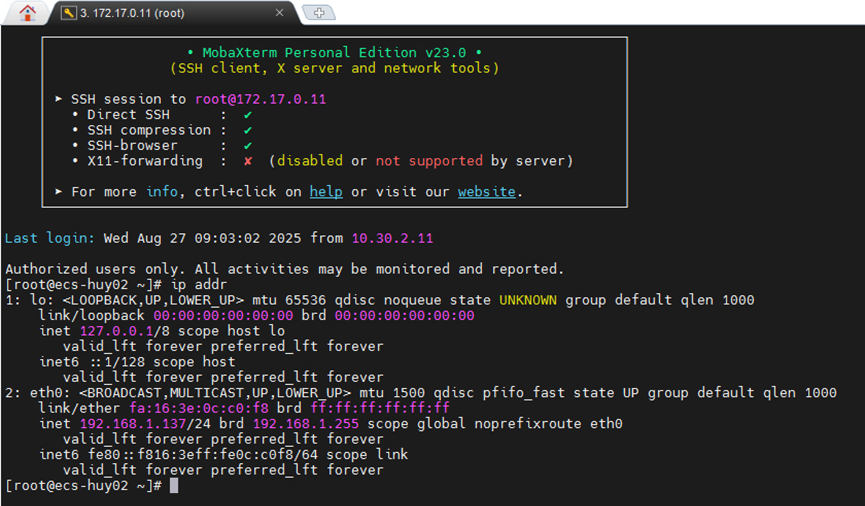Select the 172.17.0.11 (root) session tab
Image resolution: width=865 pixels, height=506 pixels.
tap(175, 13)
